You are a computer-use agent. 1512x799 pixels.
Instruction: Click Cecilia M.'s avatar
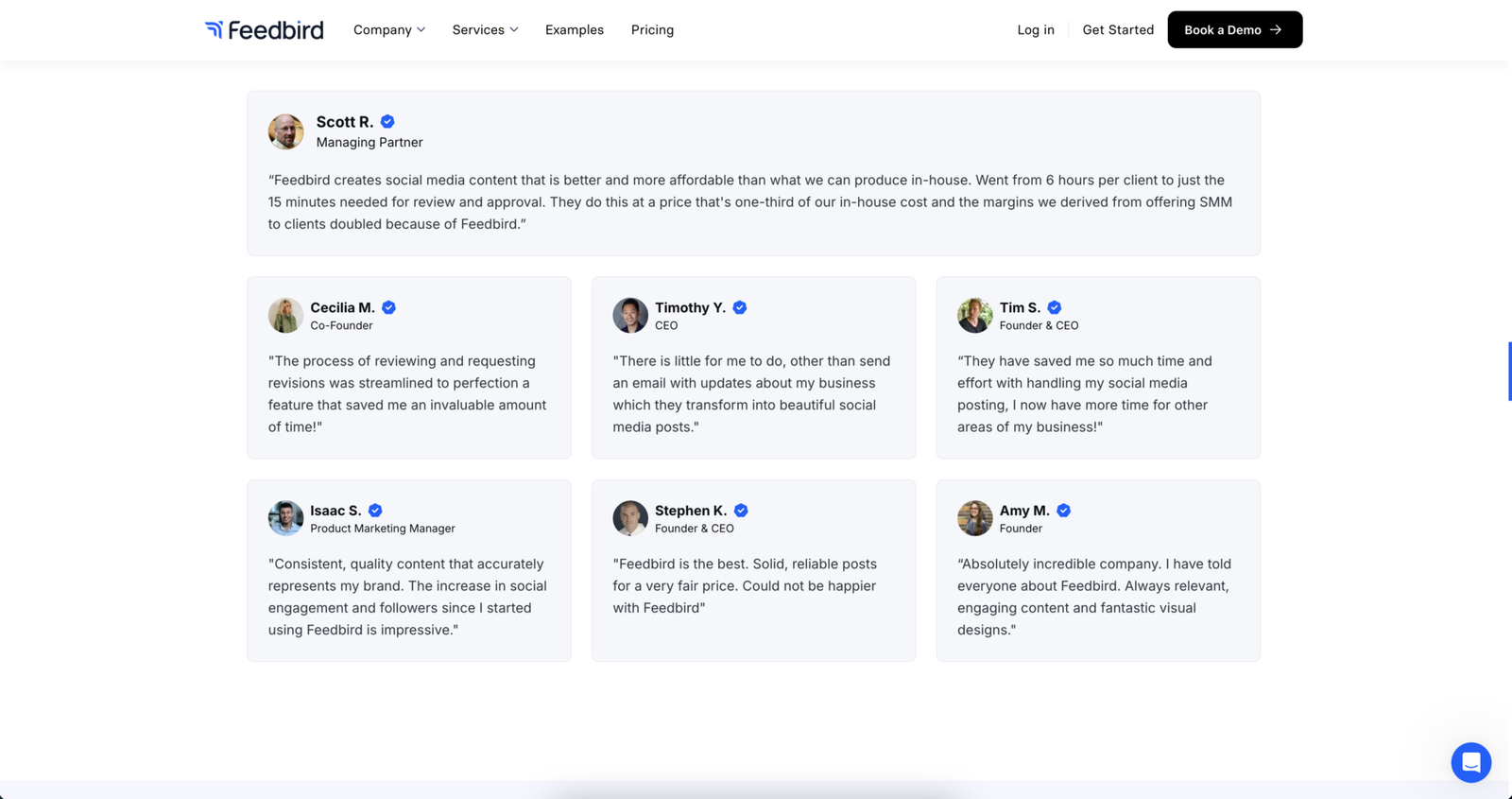point(285,315)
